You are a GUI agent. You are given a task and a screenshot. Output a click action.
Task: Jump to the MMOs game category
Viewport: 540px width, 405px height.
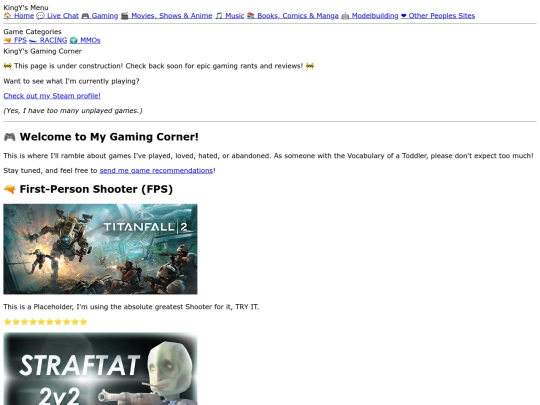[85, 40]
